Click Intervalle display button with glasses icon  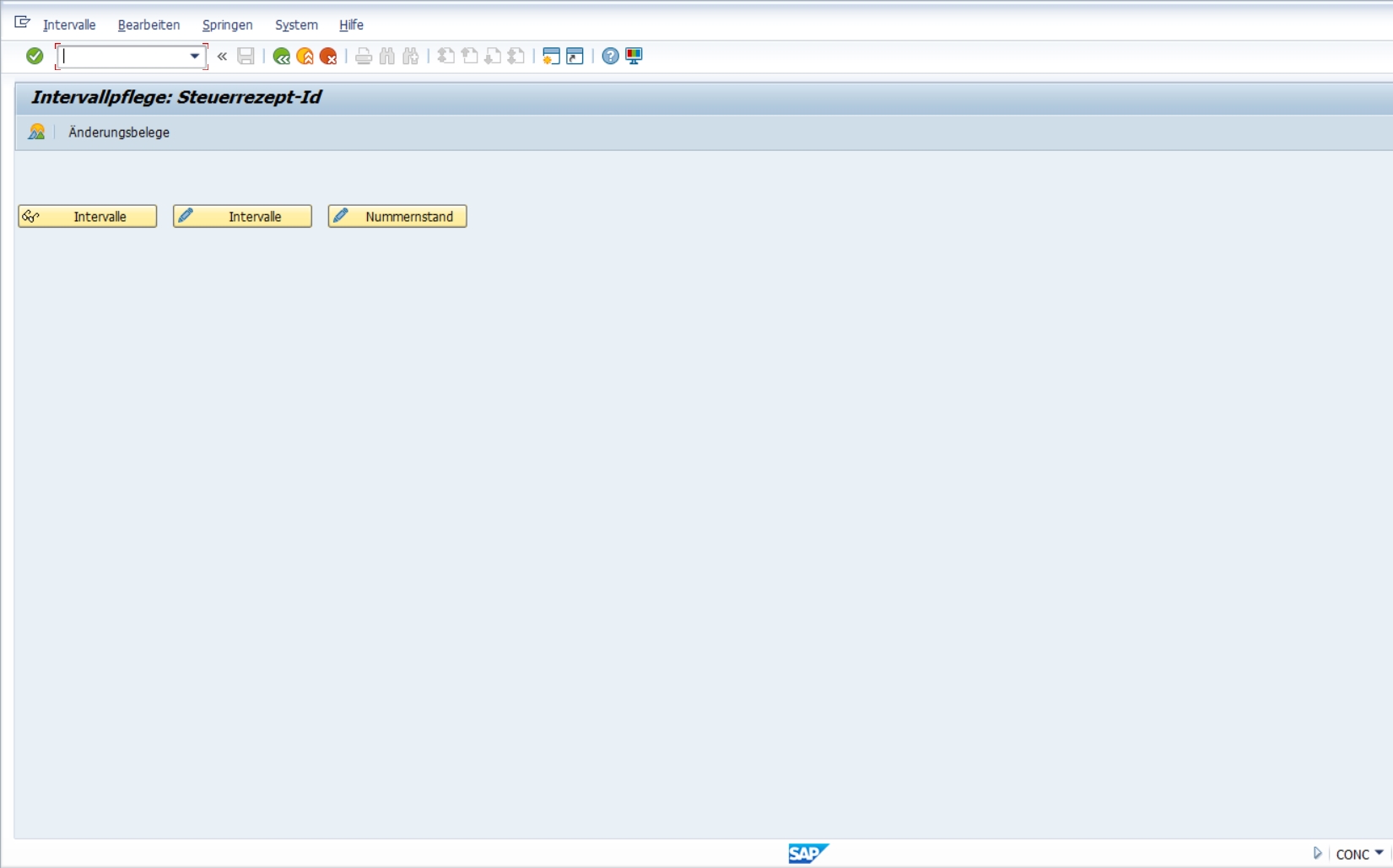tap(88, 217)
